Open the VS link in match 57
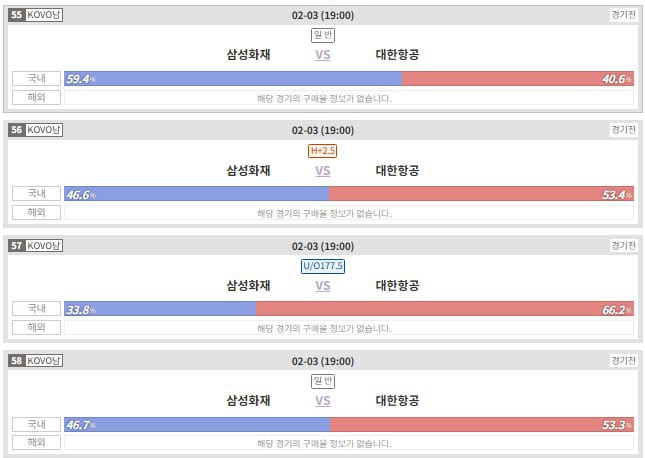Screen dimensions: 645x458 coord(322,285)
